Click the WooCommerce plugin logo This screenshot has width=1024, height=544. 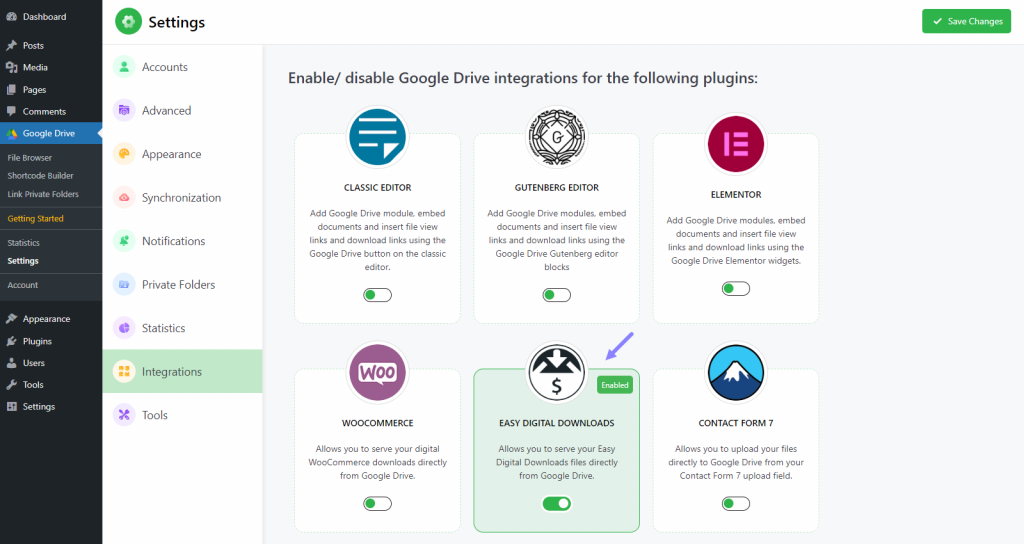(x=377, y=372)
